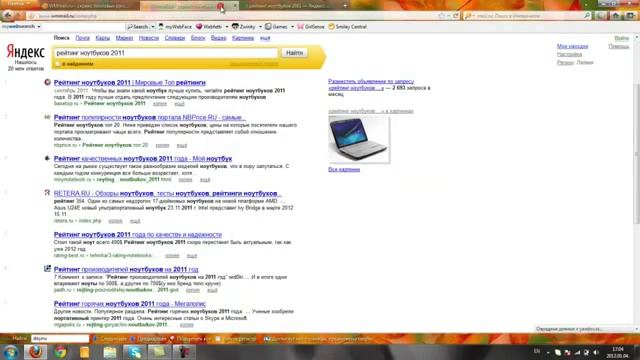Click the browser back arrow button

[x=7, y=16]
